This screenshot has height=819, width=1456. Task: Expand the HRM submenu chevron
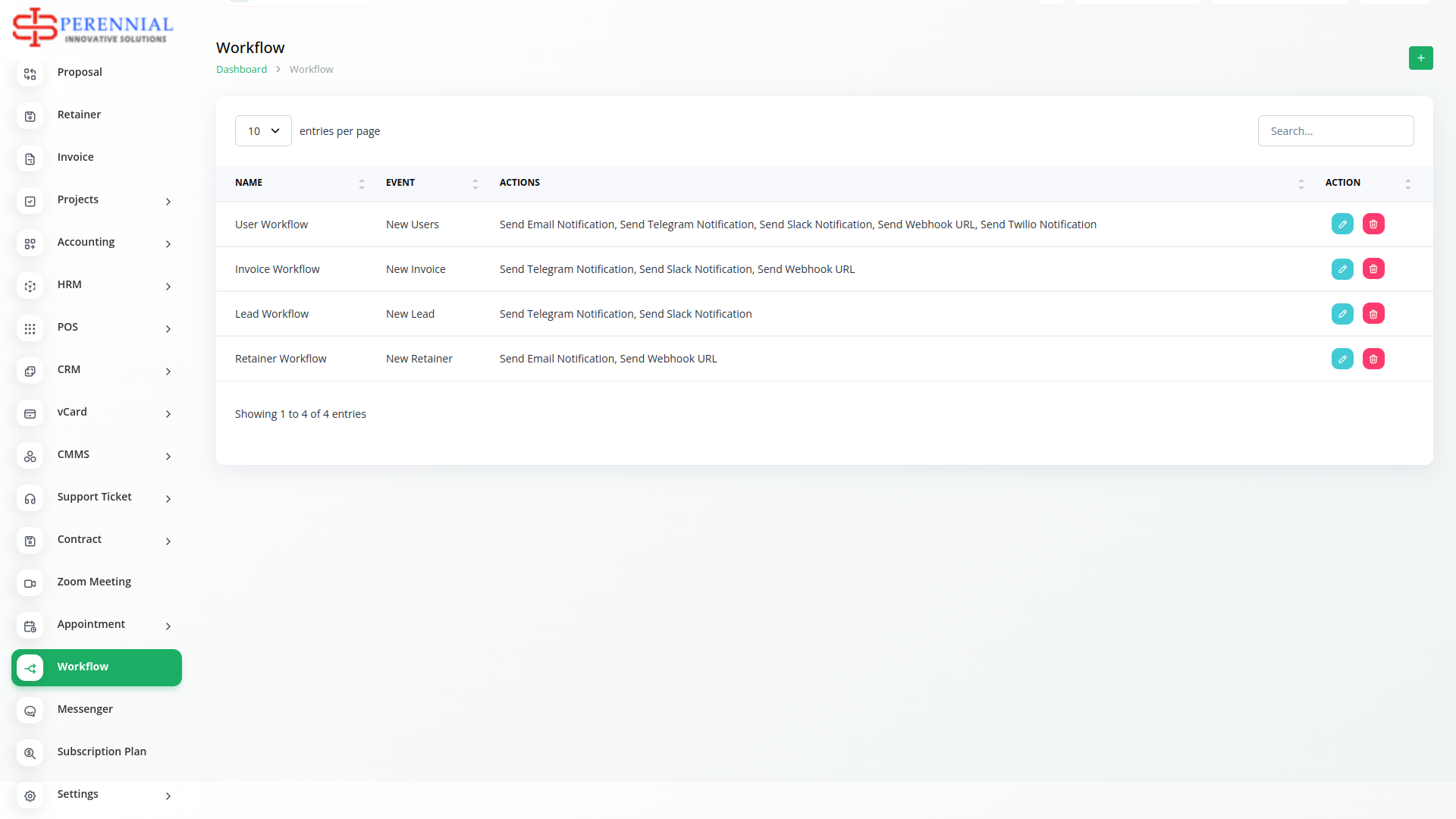[x=168, y=286]
